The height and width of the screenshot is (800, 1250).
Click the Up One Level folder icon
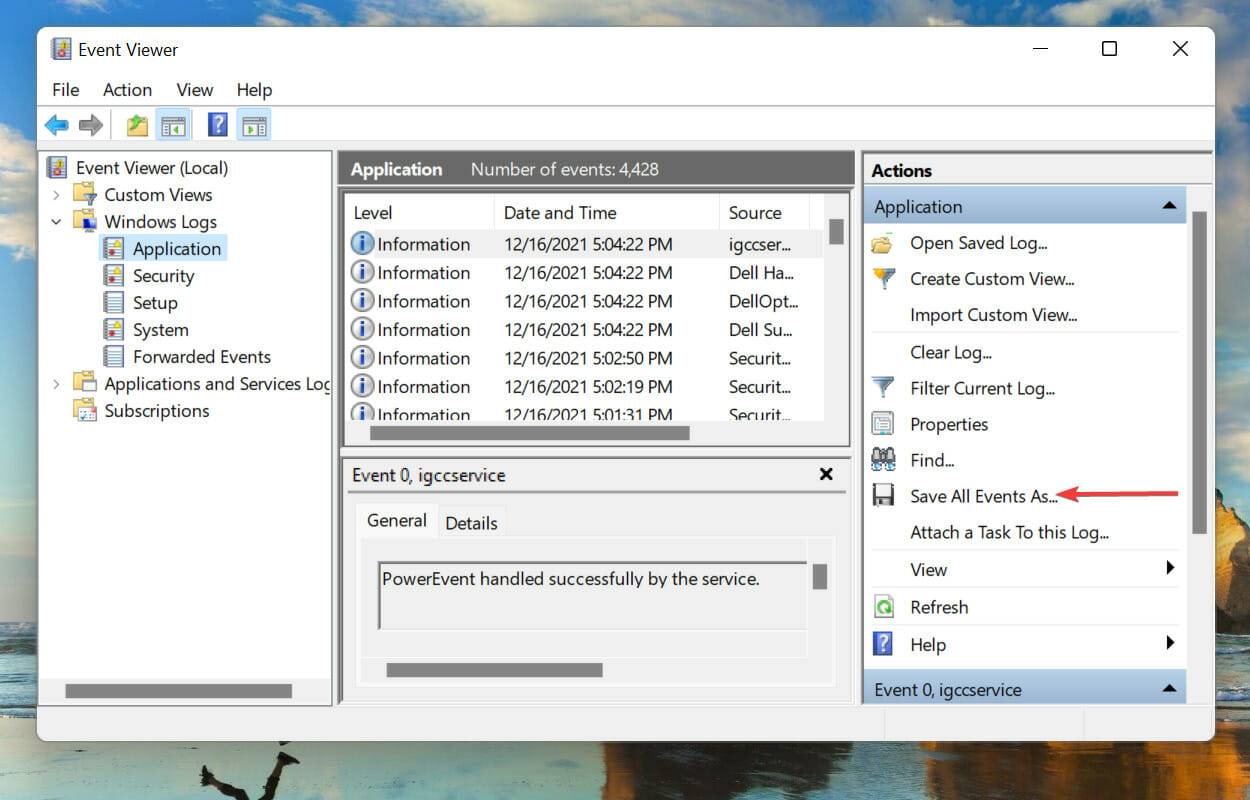[137, 125]
